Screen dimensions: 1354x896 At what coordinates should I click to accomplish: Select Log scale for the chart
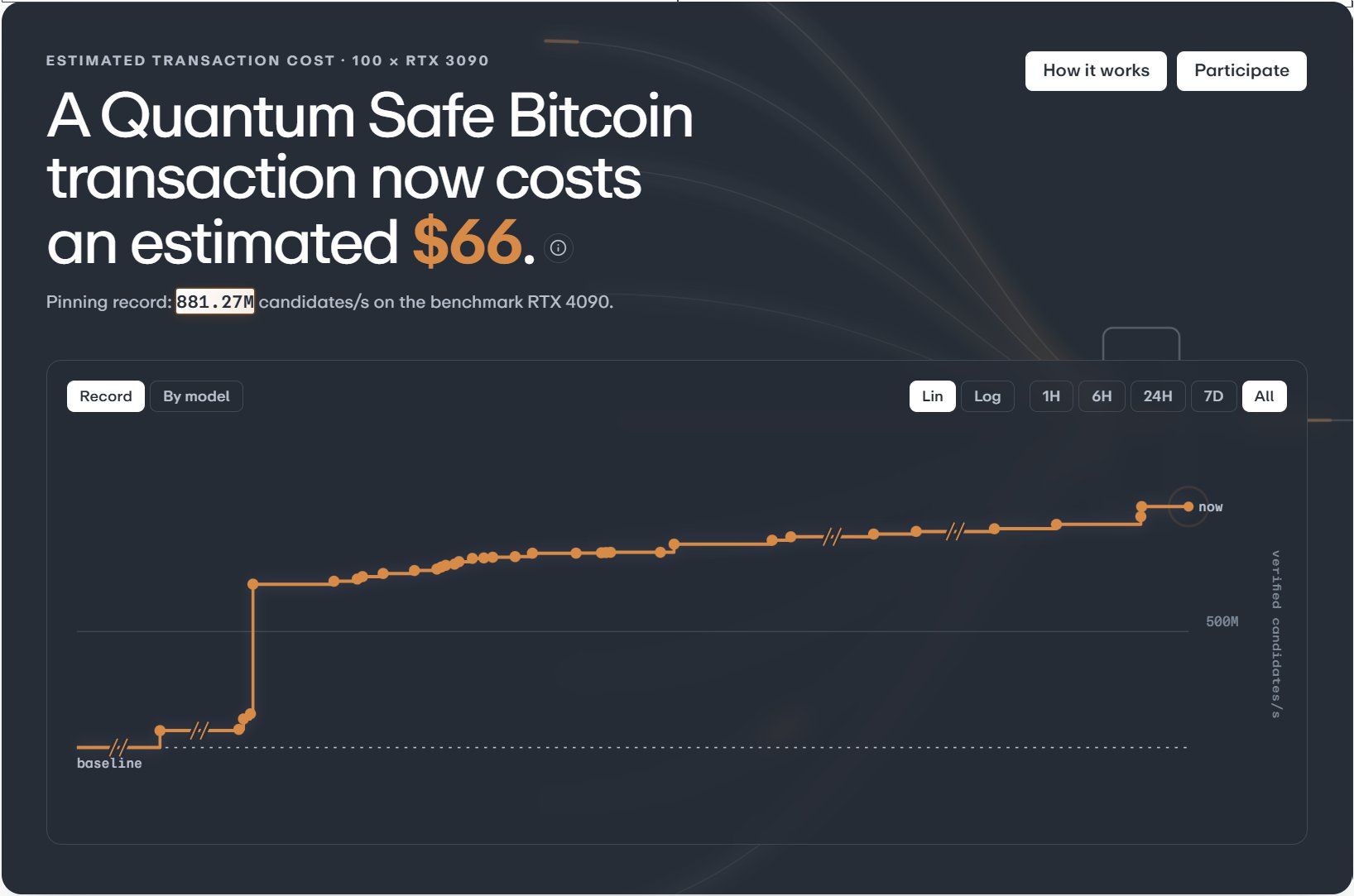pyautogui.click(x=987, y=396)
